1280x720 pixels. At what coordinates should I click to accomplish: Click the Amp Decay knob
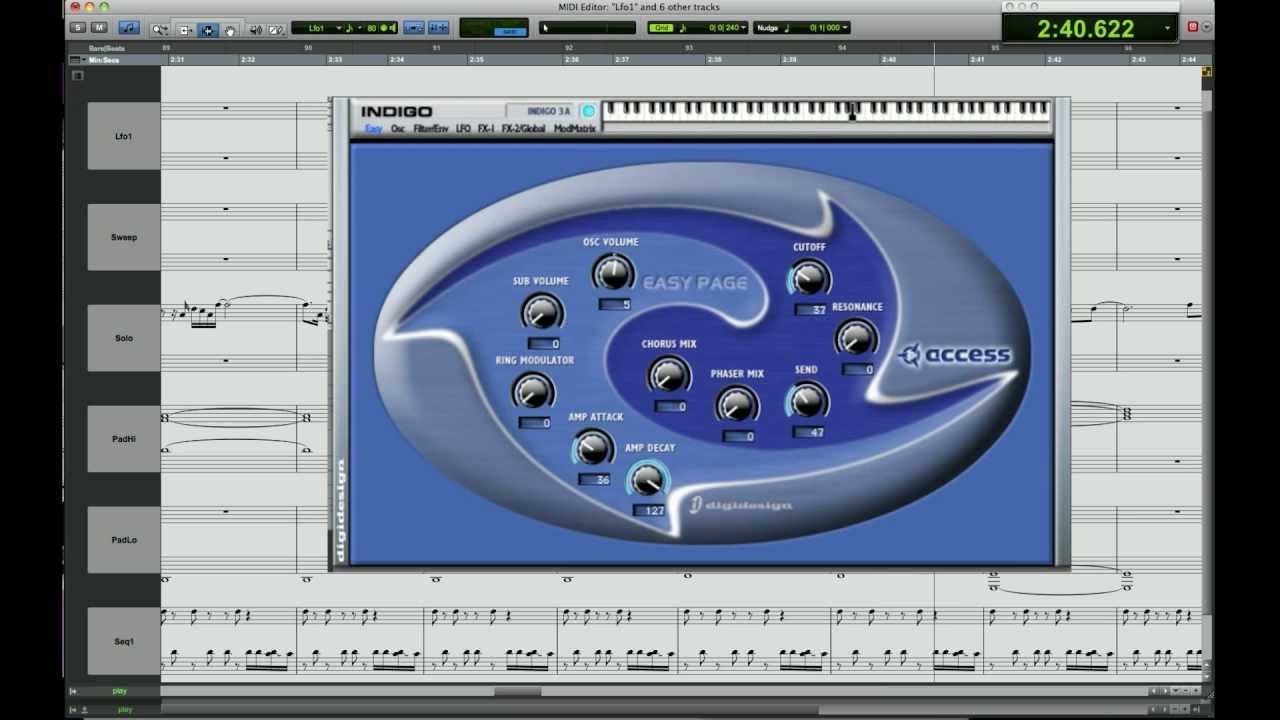coord(647,480)
